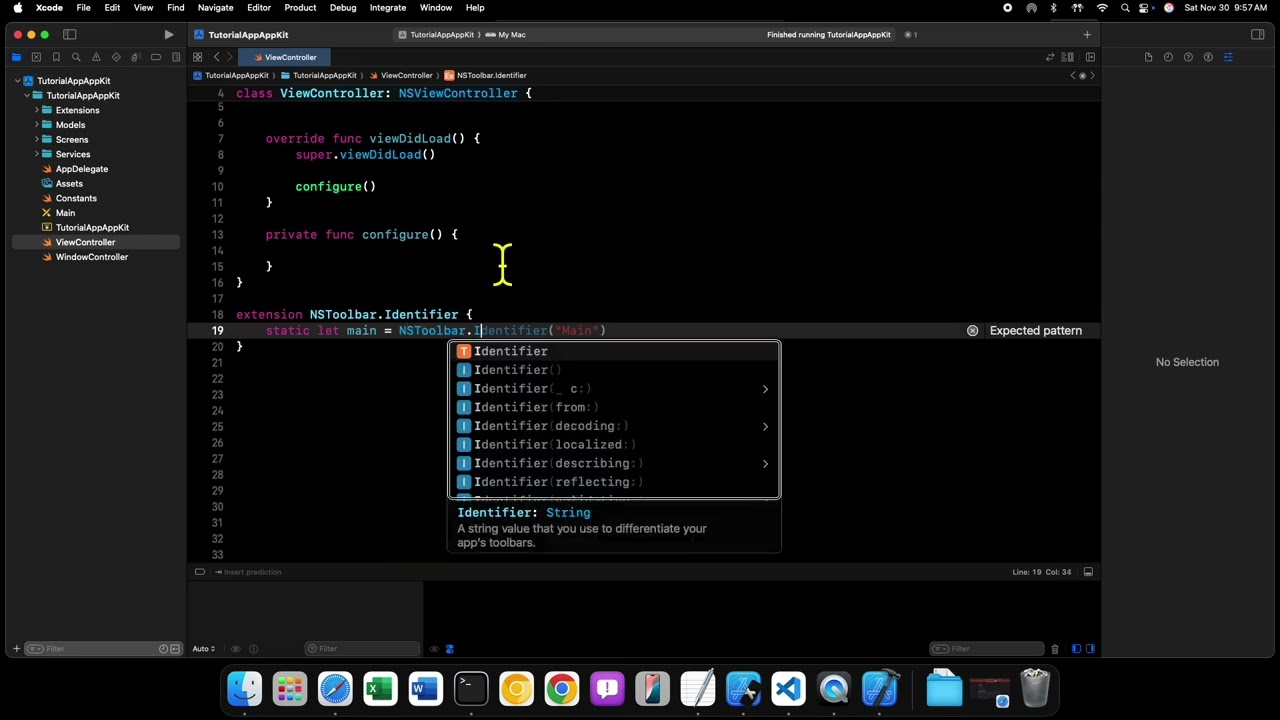Show the File inspector
Screen dimensions: 1280x720
tap(1148, 57)
